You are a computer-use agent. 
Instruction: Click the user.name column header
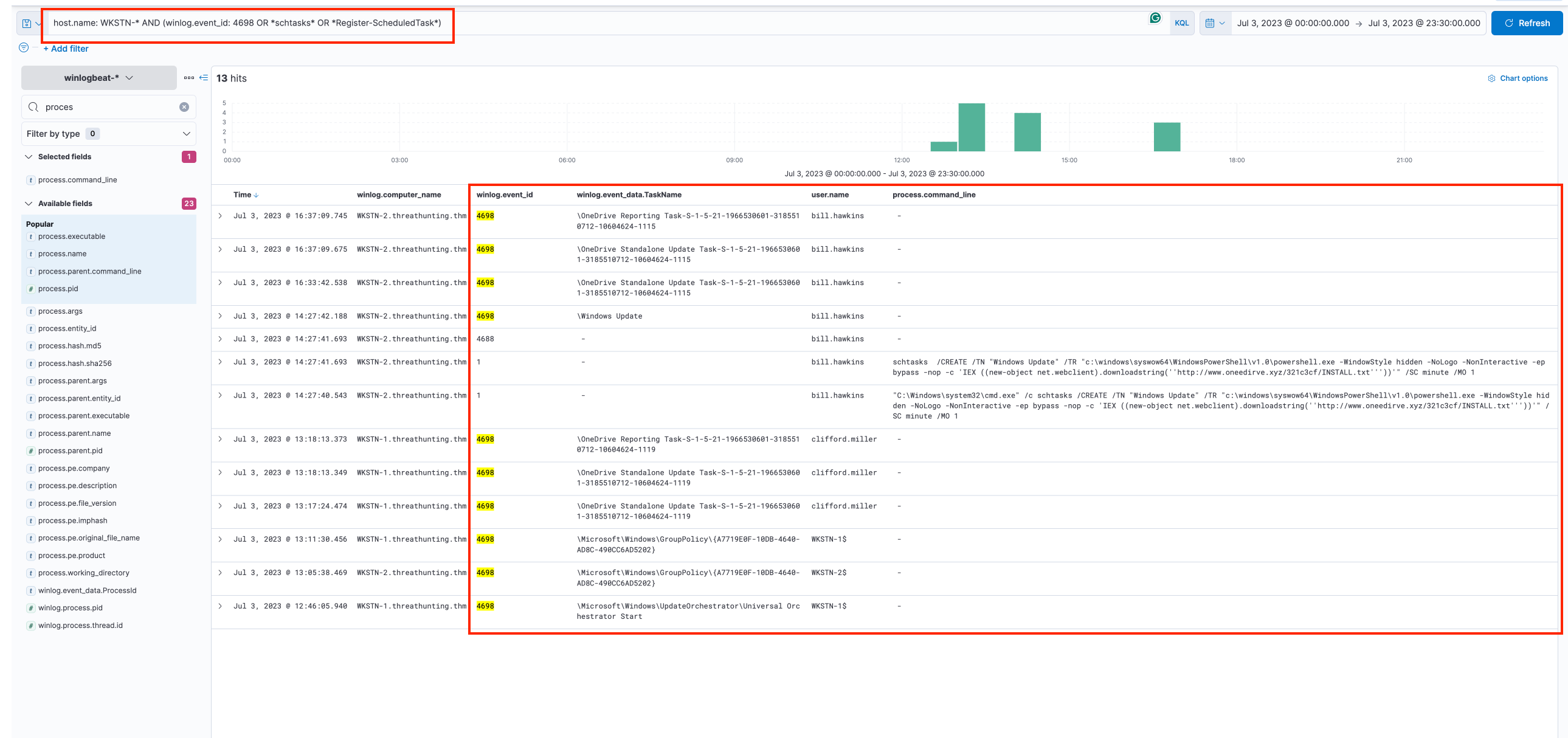tap(830, 195)
